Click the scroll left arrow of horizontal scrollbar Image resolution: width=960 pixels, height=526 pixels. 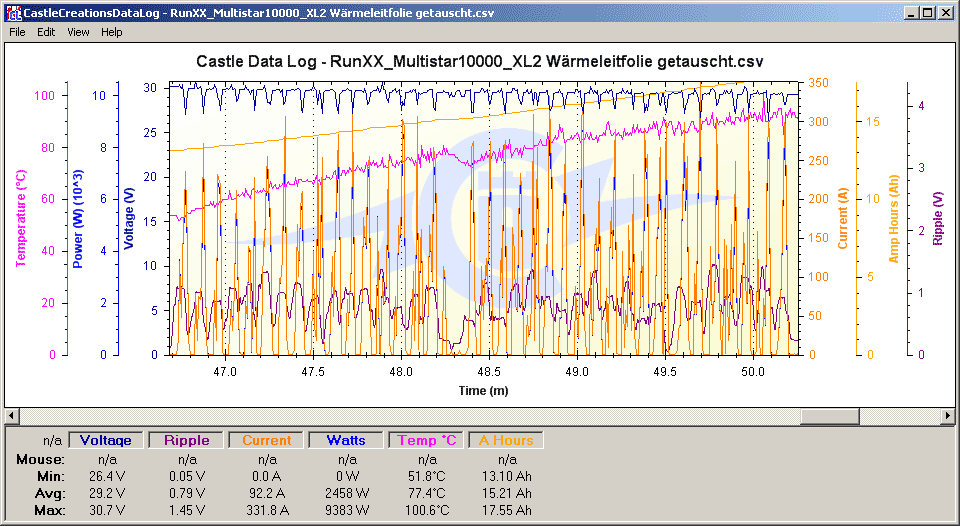pyautogui.click(x=11, y=416)
